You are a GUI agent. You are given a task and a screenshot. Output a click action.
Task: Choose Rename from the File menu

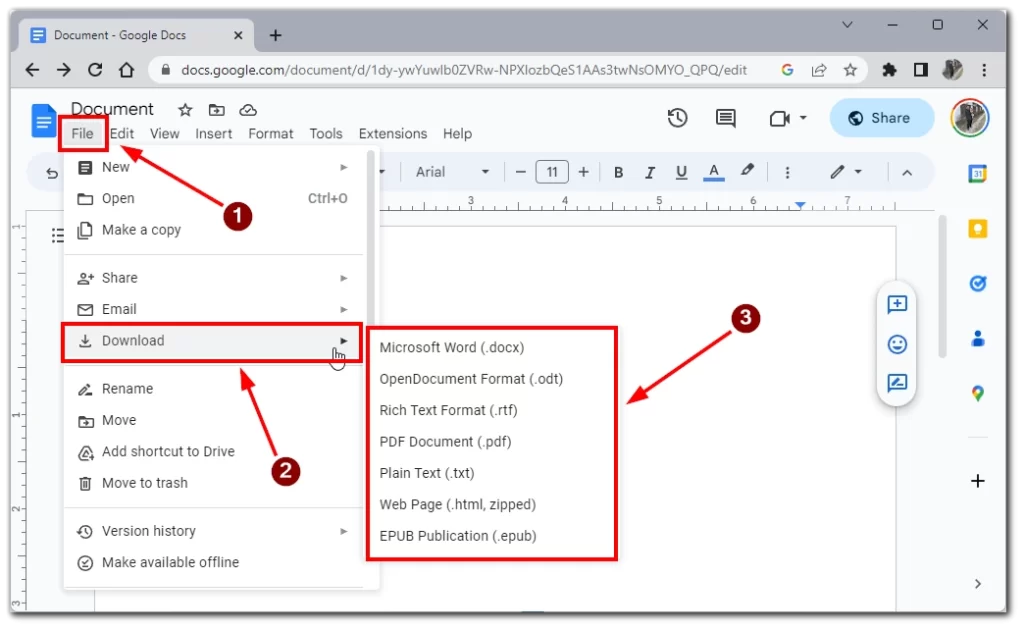click(214, 389)
